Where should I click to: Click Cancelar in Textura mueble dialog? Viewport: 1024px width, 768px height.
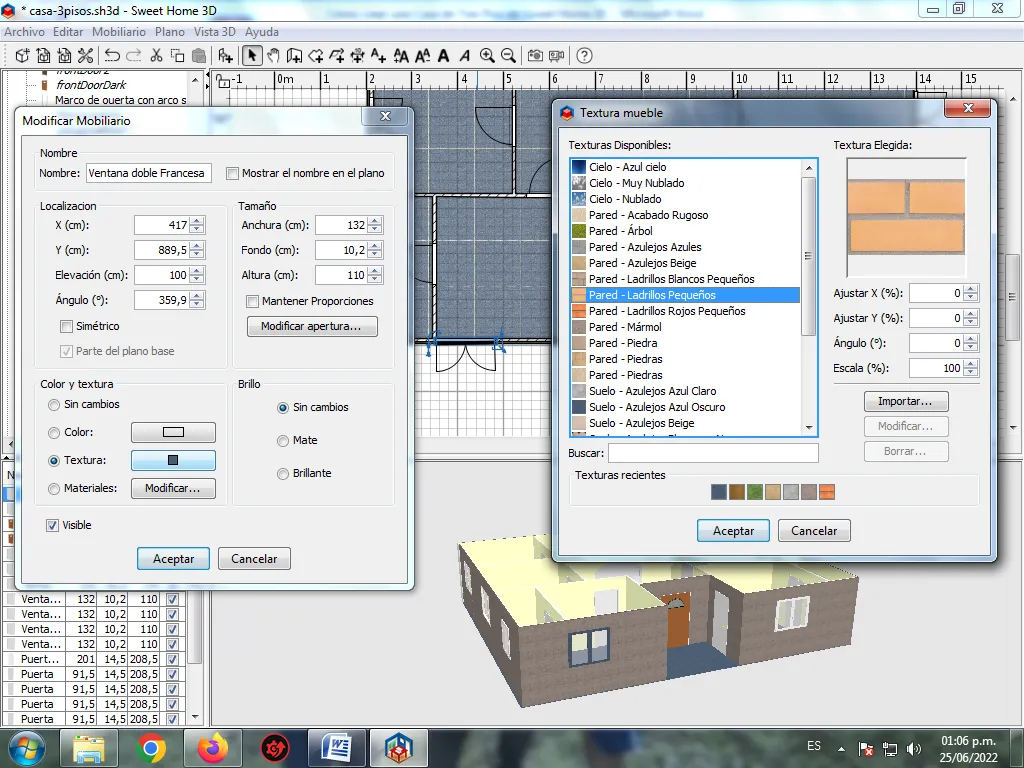click(814, 531)
